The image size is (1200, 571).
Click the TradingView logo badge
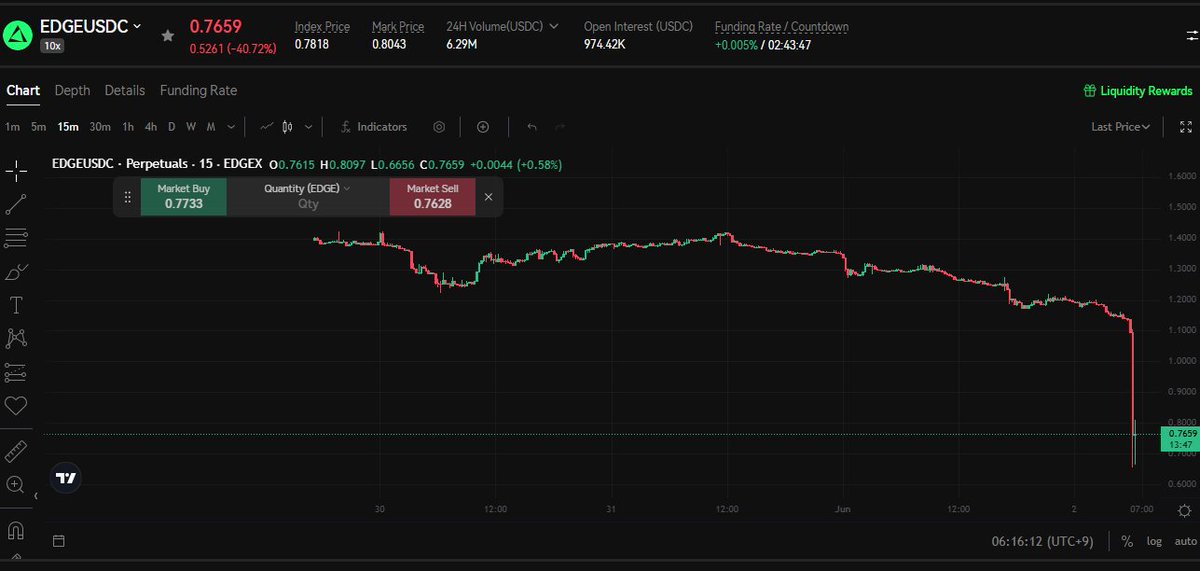[x=66, y=478]
